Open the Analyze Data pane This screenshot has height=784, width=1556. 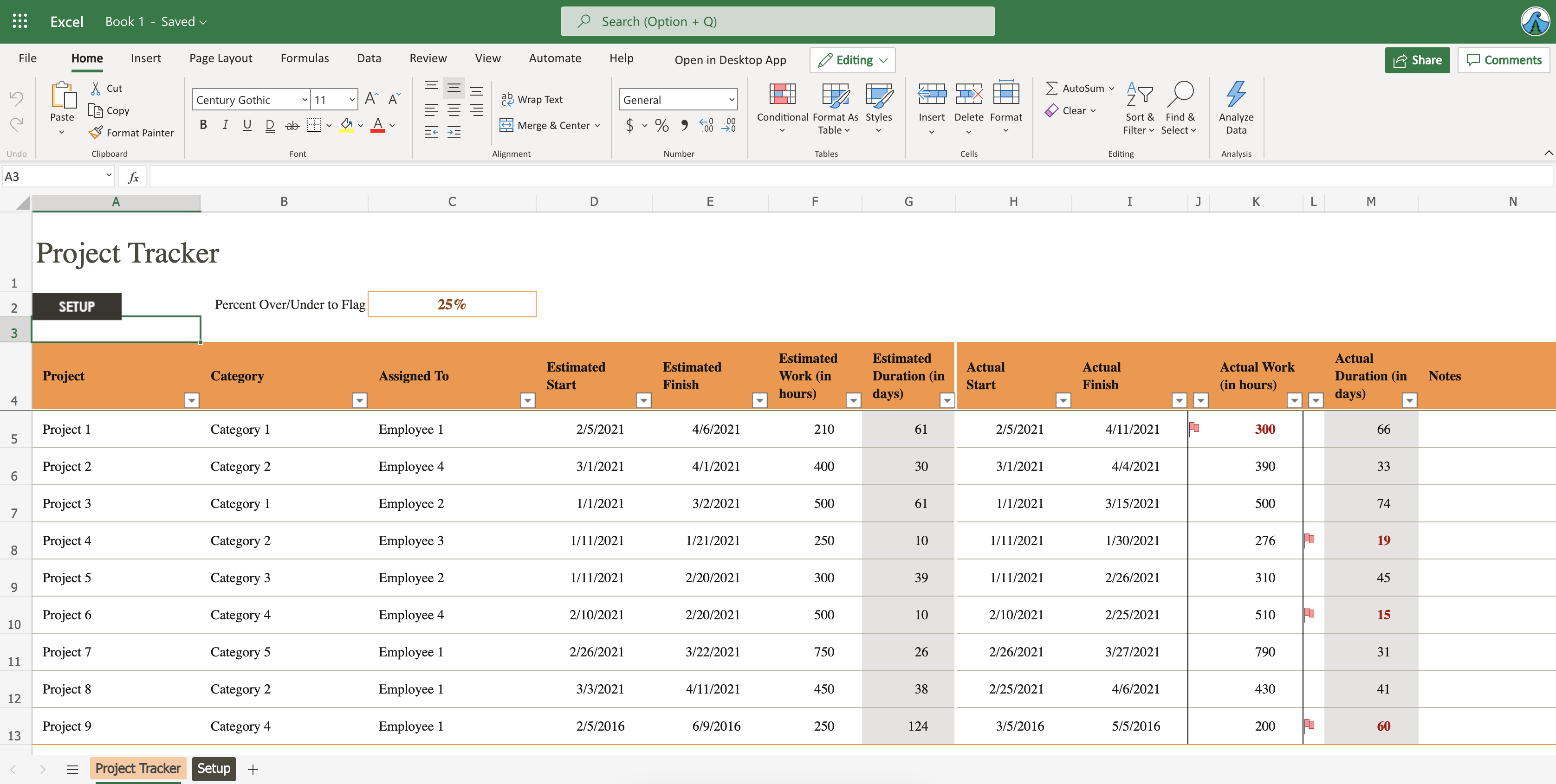(1235, 109)
